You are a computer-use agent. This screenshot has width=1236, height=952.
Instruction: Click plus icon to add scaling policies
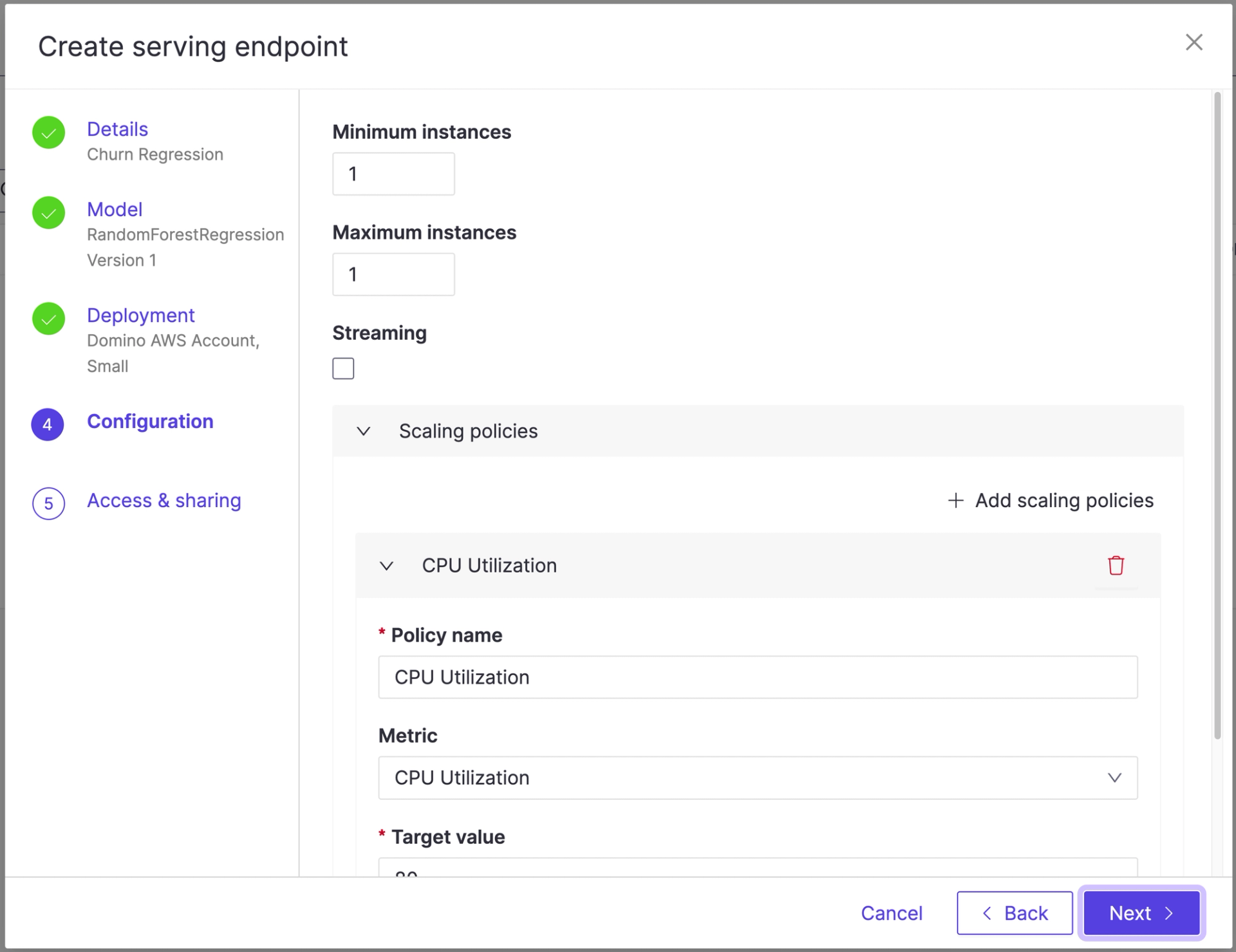(956, 500)
